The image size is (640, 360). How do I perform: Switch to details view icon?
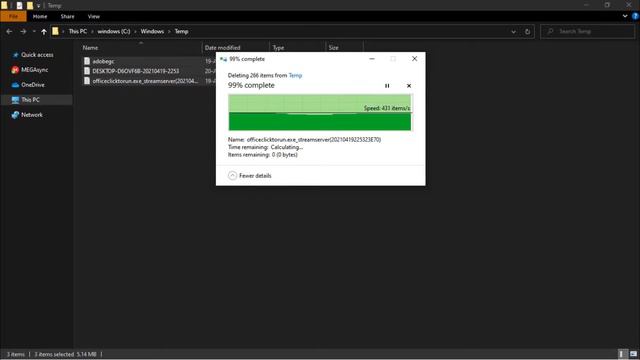pyautogui.click(x=621, y=354)
